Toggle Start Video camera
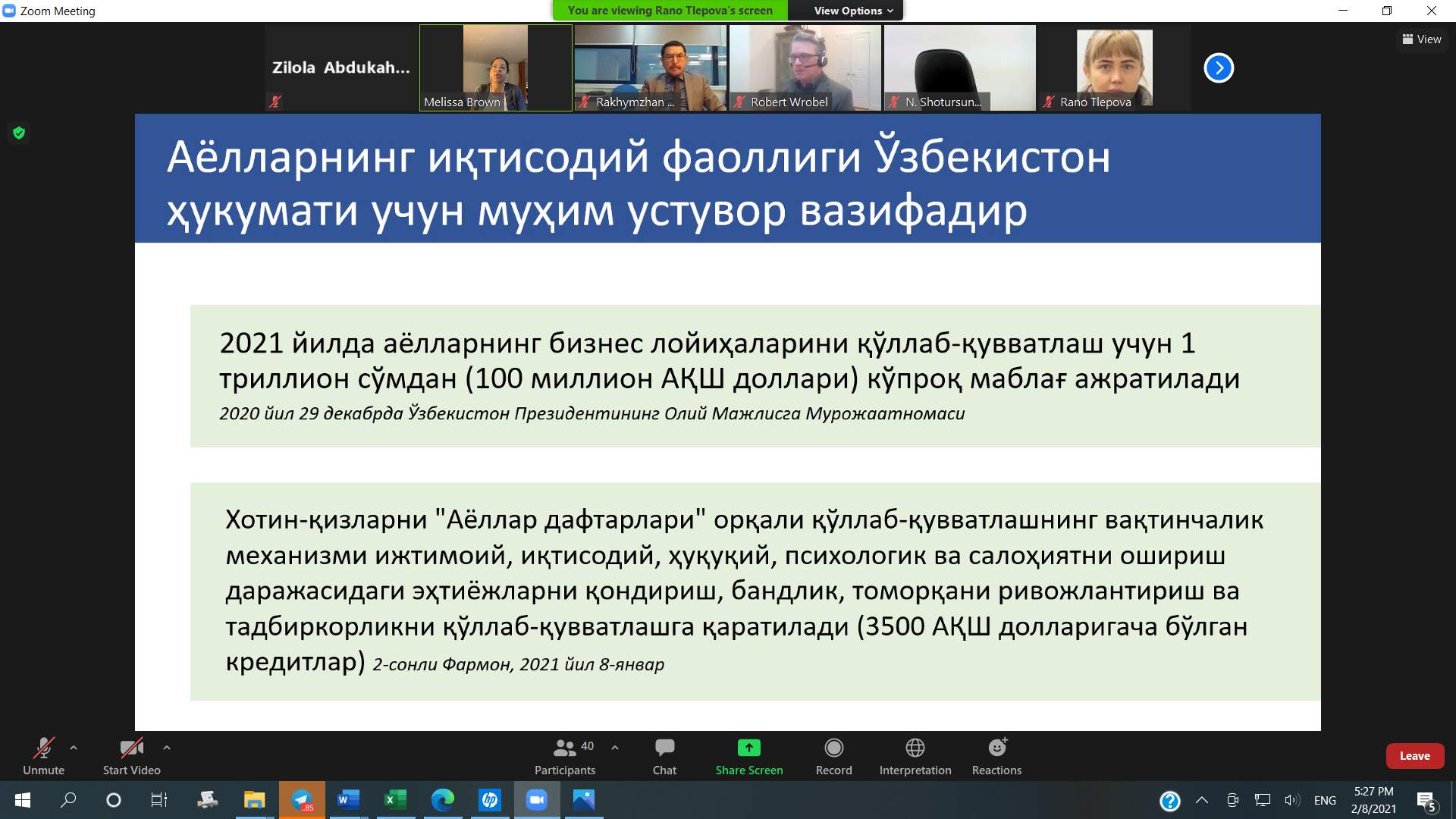The width and height of the screenshot is (1456, 819). click(x=131, y=748)
